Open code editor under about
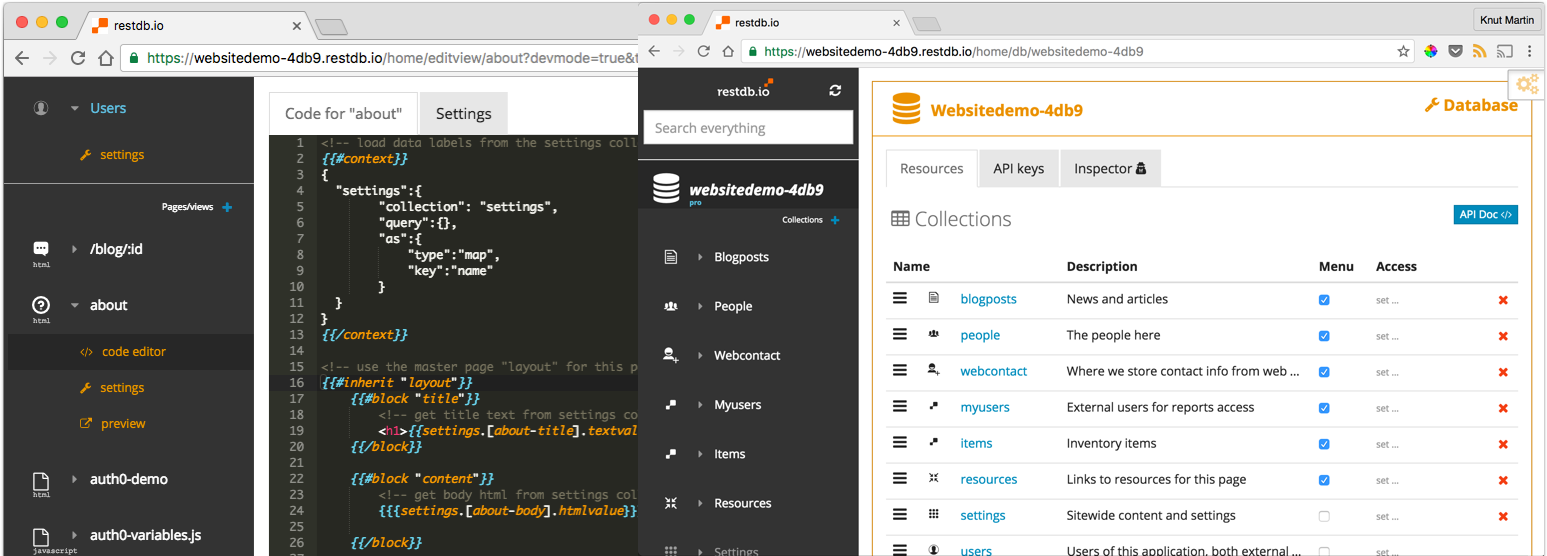1547x556 pixels. coord(134,352)
